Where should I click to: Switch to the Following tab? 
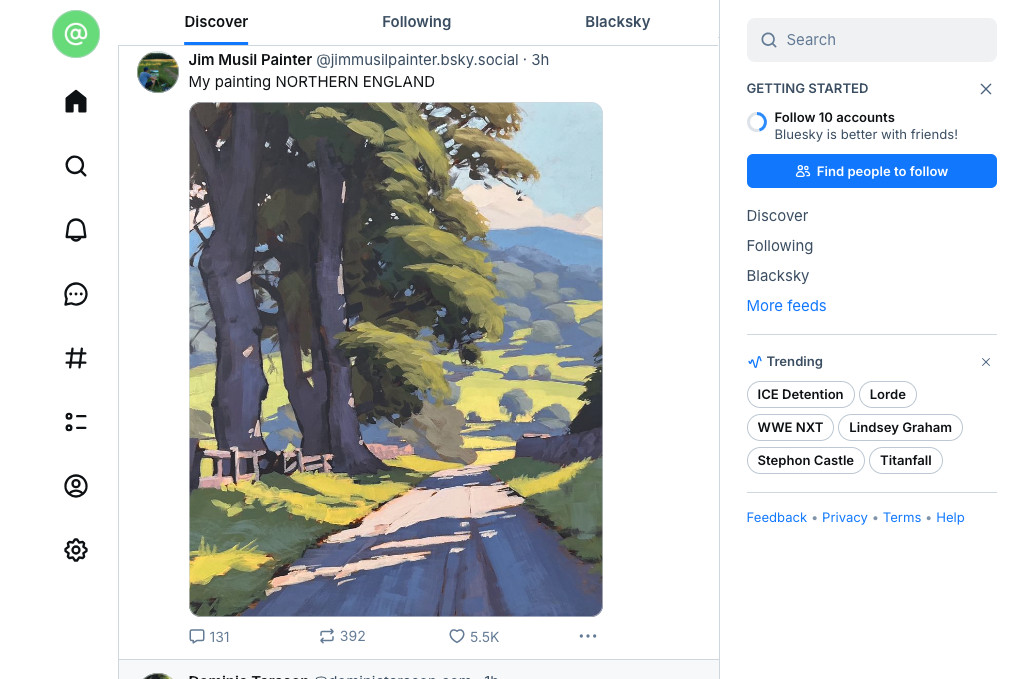[416, 22]
